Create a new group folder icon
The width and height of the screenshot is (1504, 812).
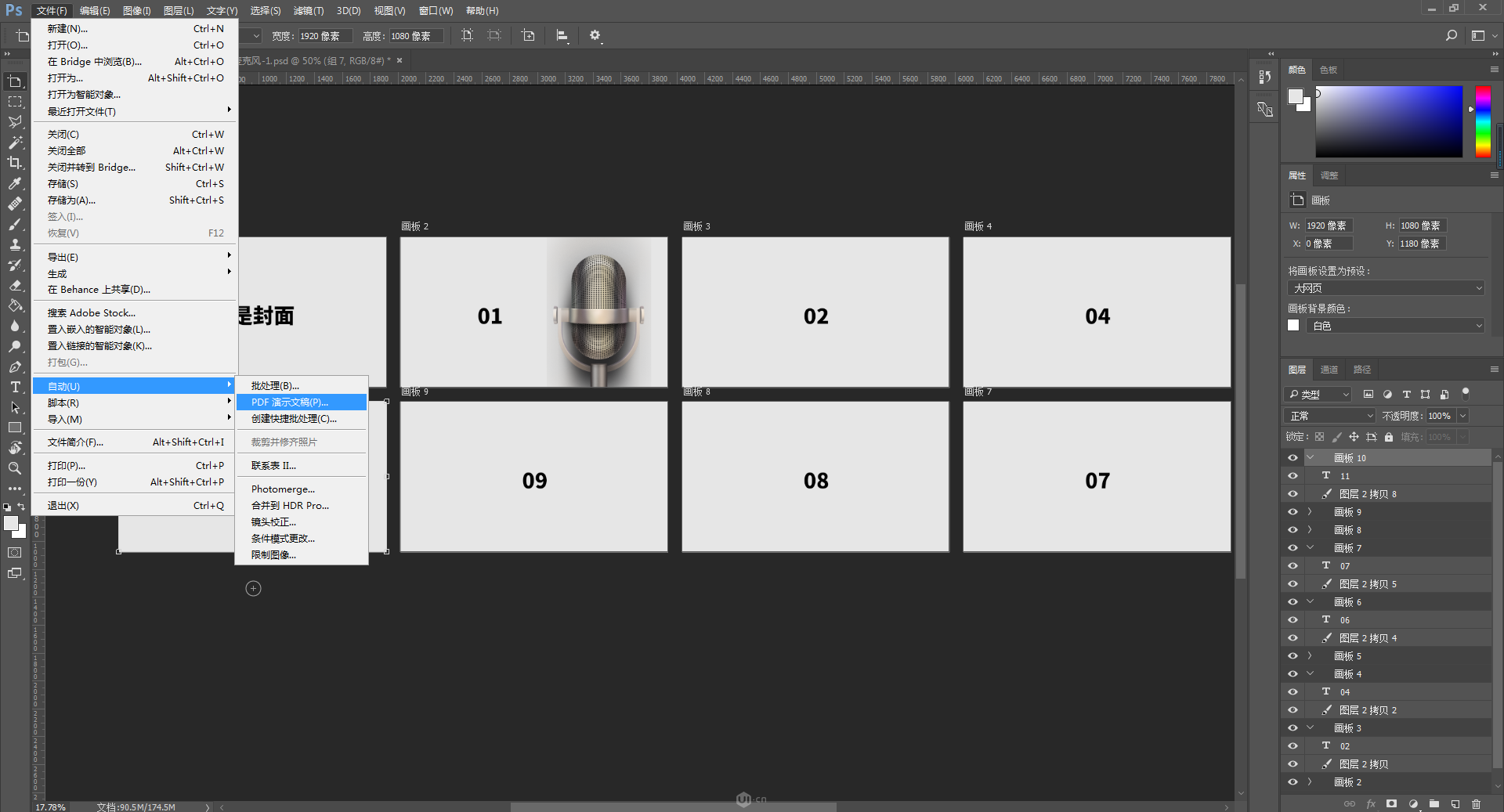(1433, 803)
